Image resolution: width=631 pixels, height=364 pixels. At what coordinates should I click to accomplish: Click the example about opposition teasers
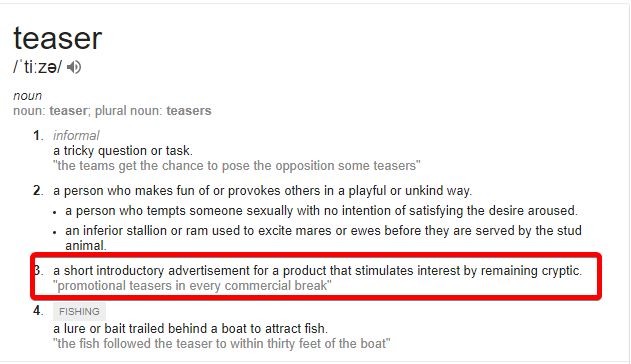(x=237, y=166)
